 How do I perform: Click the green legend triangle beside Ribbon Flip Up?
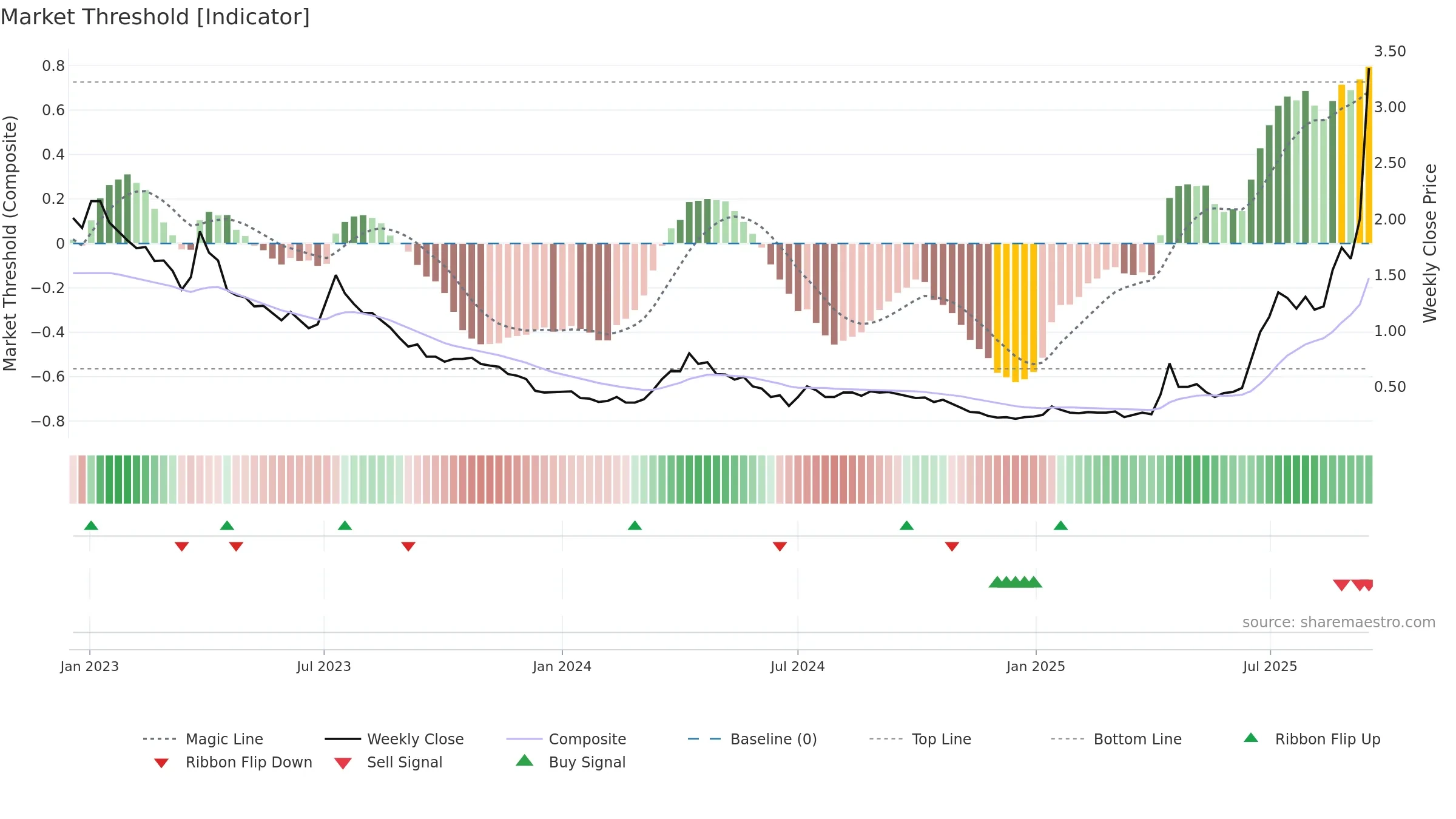(x=1251, y=738)
